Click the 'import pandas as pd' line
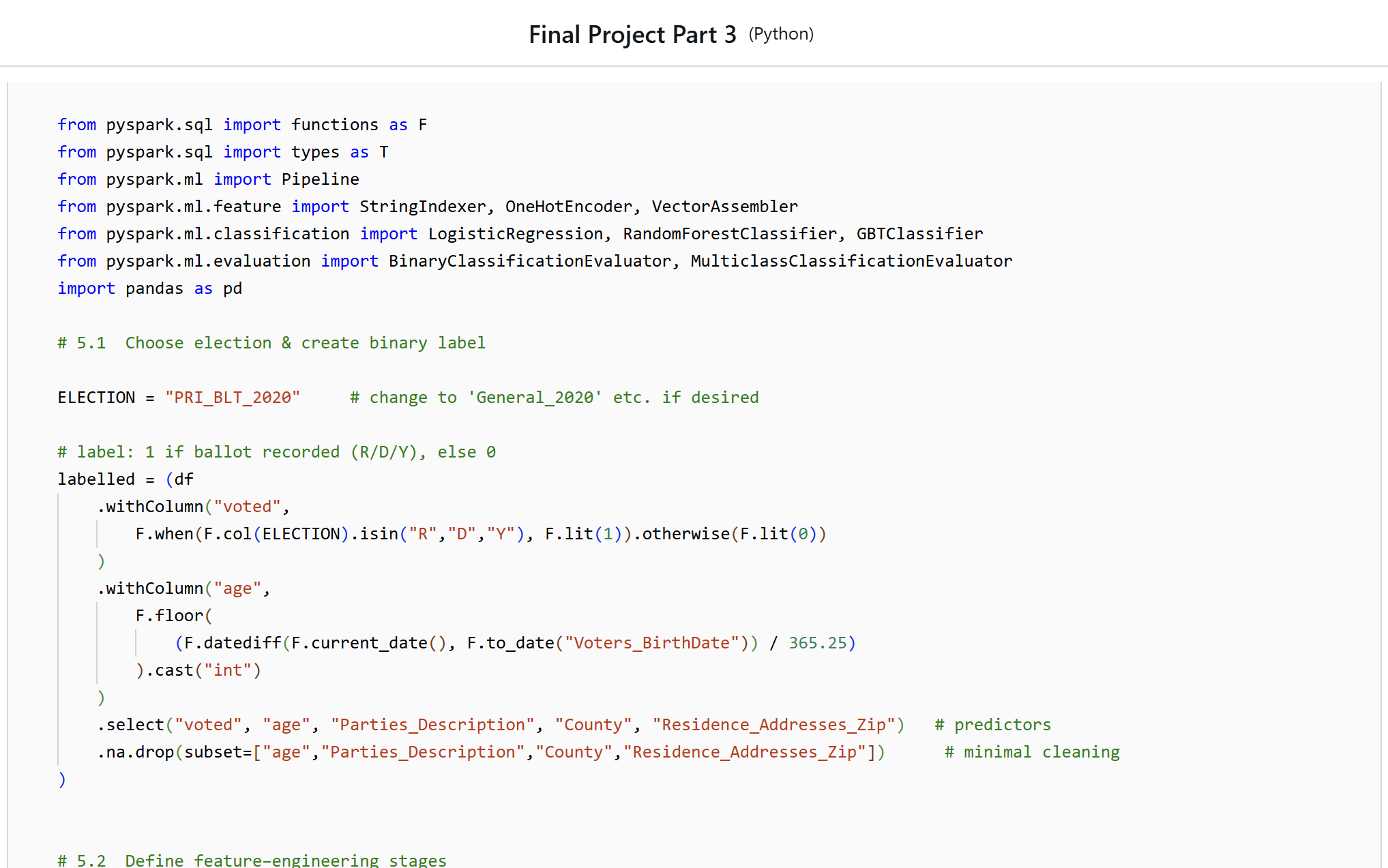The image size is (1388, 868). tap(150, 288)
